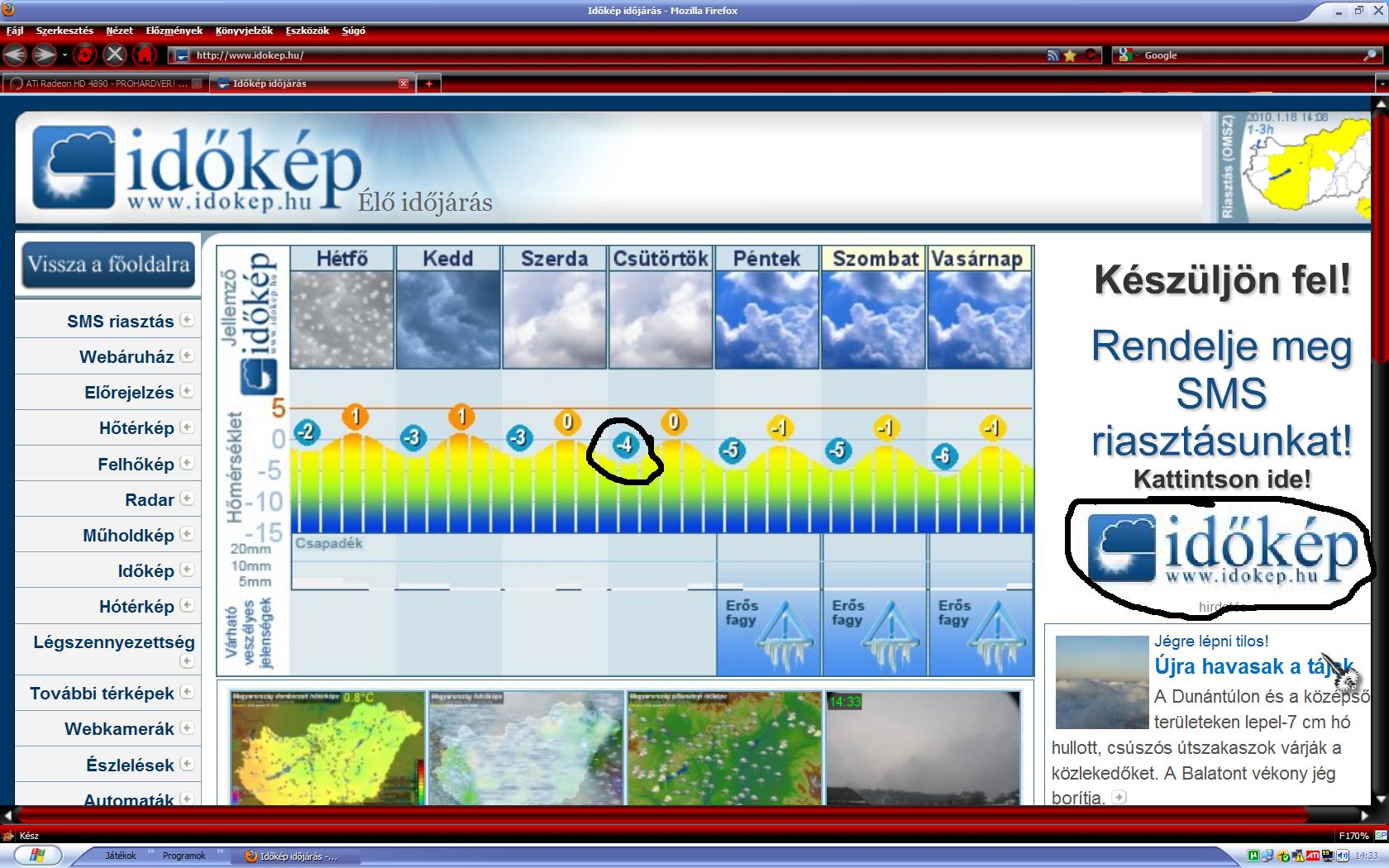The height and width of the screenshot is (868, 1389).
Task: Click Szombat Erős fagy warning icon
Action: [890, 637]
